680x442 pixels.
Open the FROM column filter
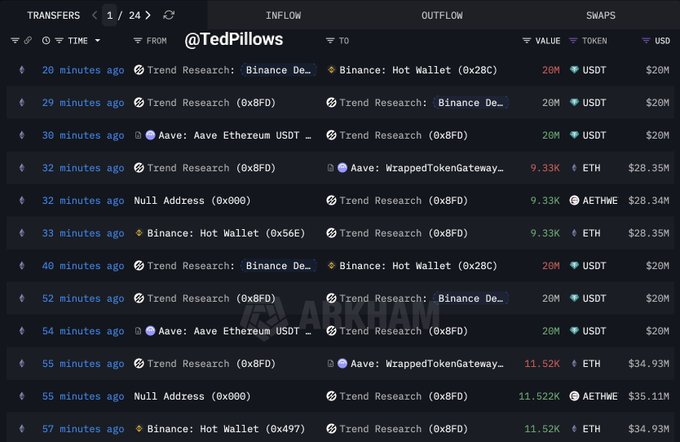(x=138, y=41)
